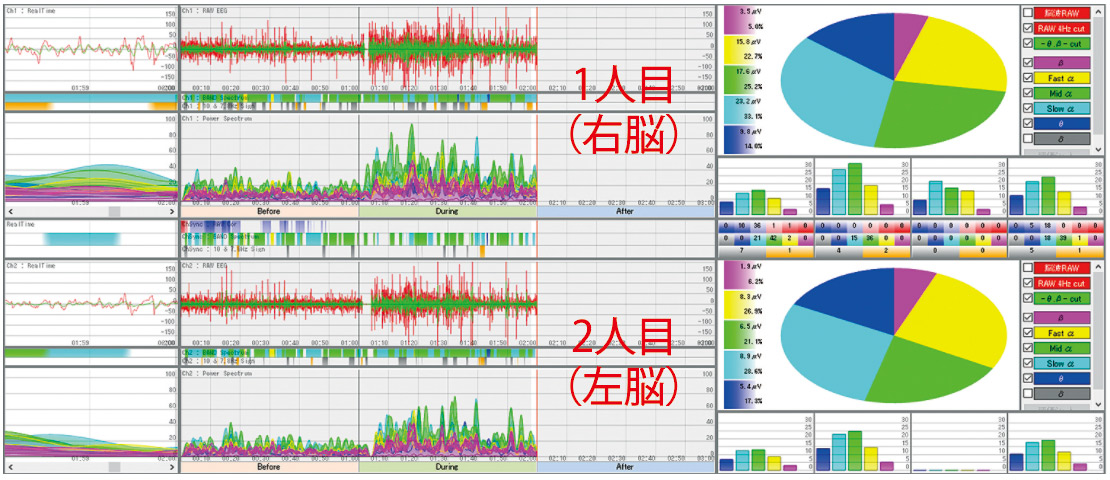Click blue θ color swatch in upper band list

pos(1061,125)
